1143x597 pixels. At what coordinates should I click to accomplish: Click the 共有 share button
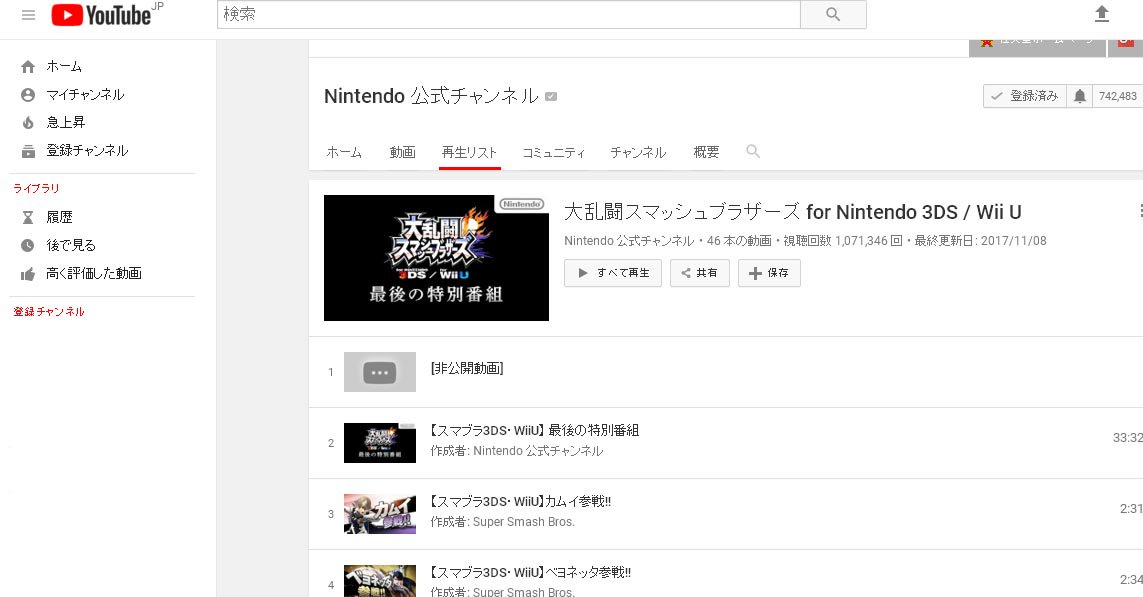[x=700, y=273]
